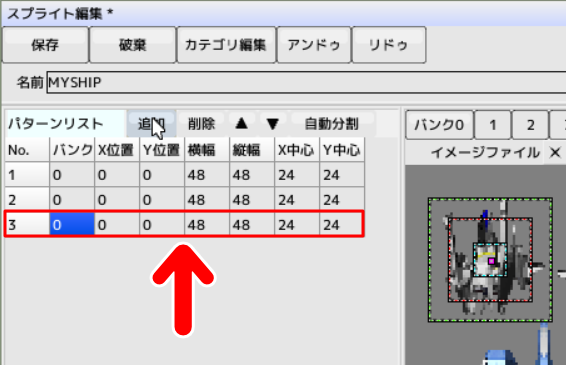Select the 縦幅 column header
The width and height of the screenshot is (566, 365).
(252, 150)
